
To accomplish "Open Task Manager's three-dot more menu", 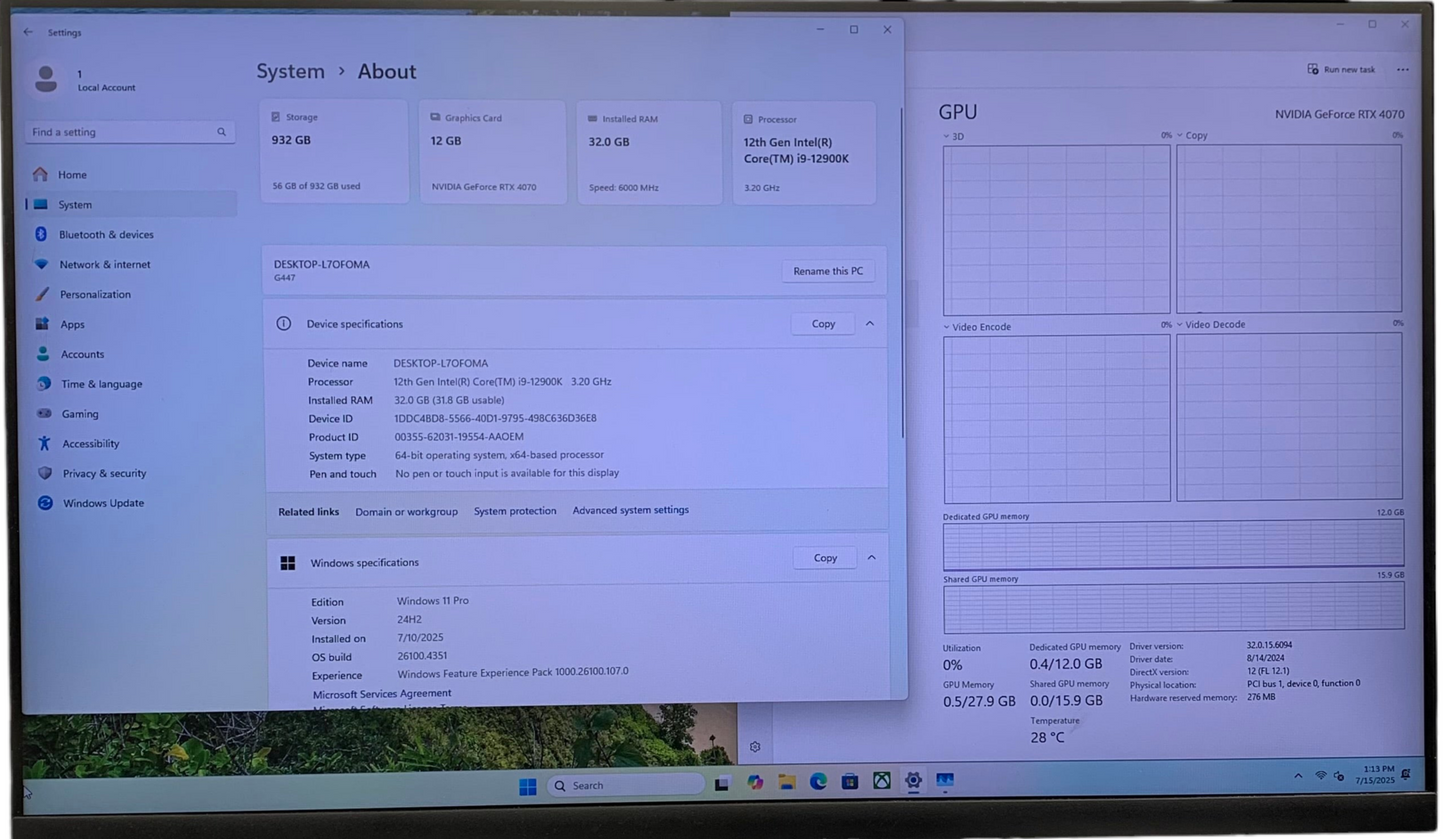I will [1403, 70].
